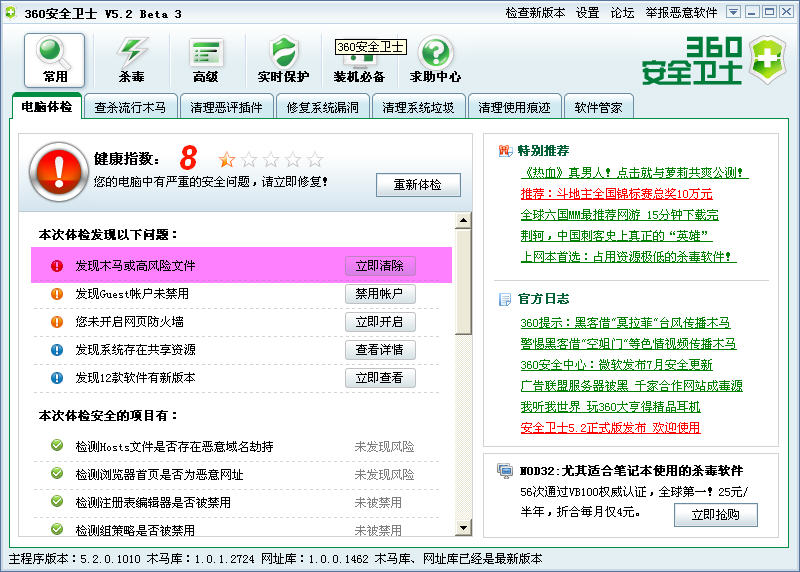Switch to 软件管家 tab

pyautogui.click(x=598, y=107)
